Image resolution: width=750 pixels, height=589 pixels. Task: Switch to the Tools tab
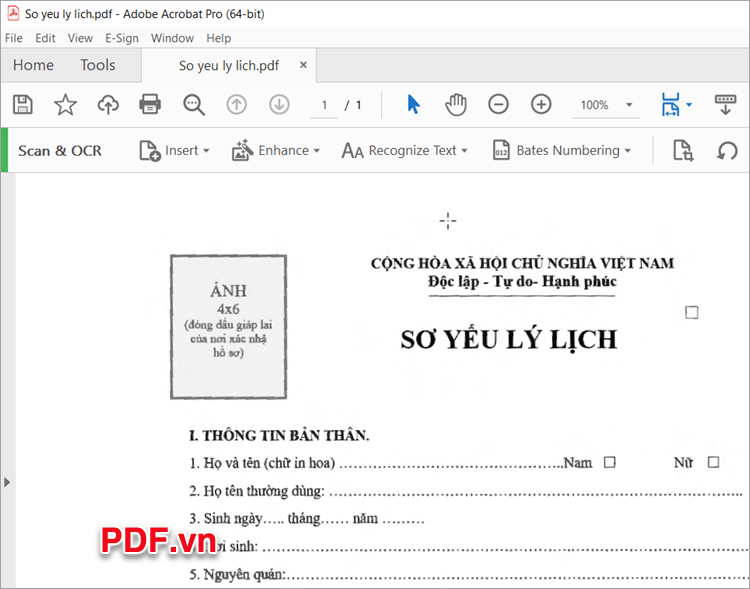98,65
